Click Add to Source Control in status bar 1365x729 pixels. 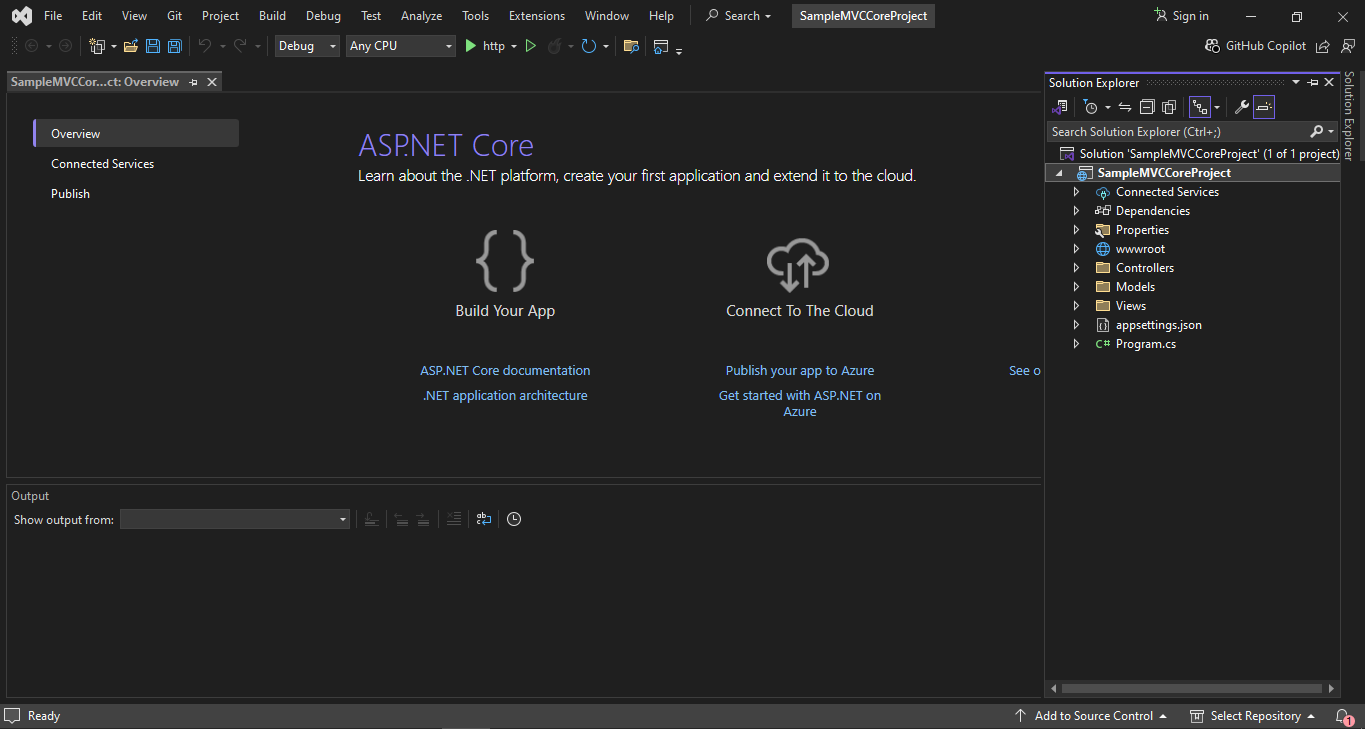[x=1091, y=716]
